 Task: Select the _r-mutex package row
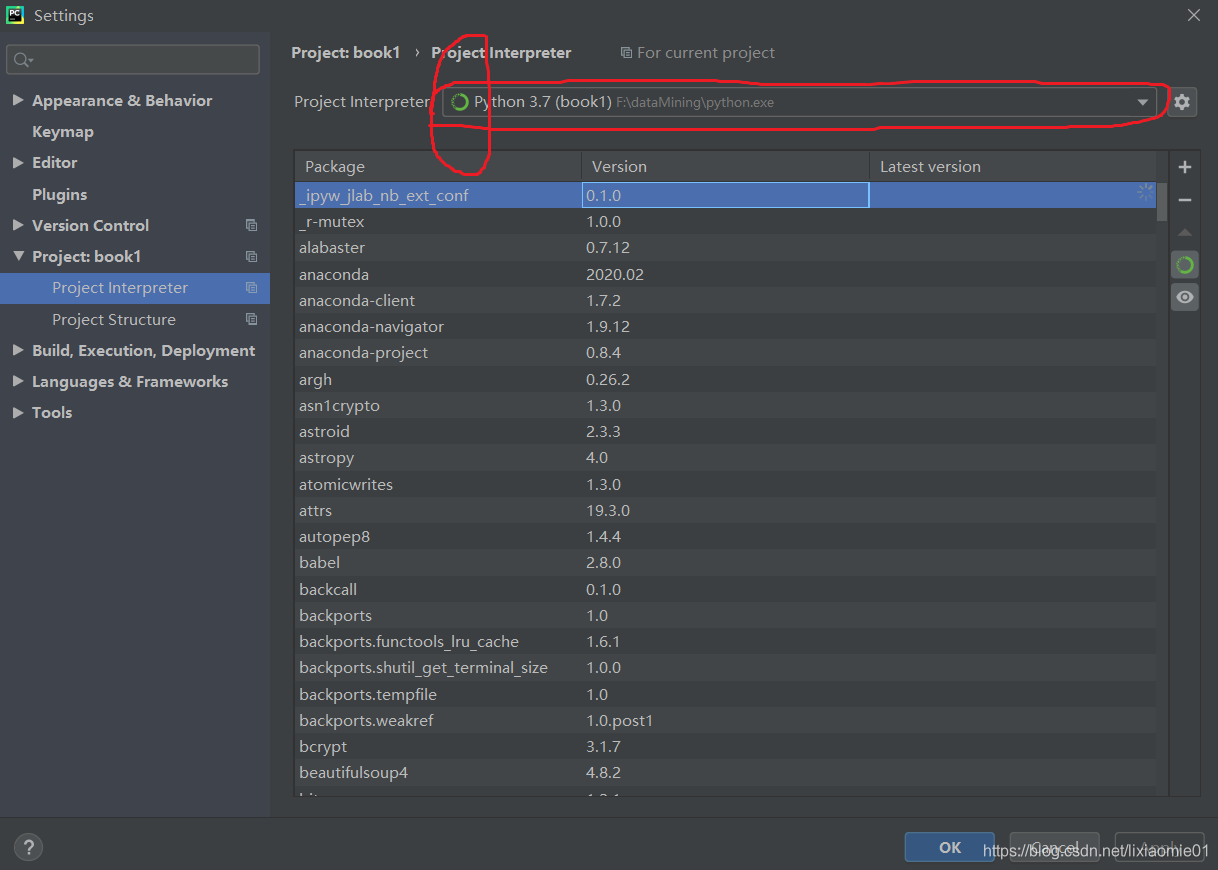pyautogui.click(x=726, y=221)
